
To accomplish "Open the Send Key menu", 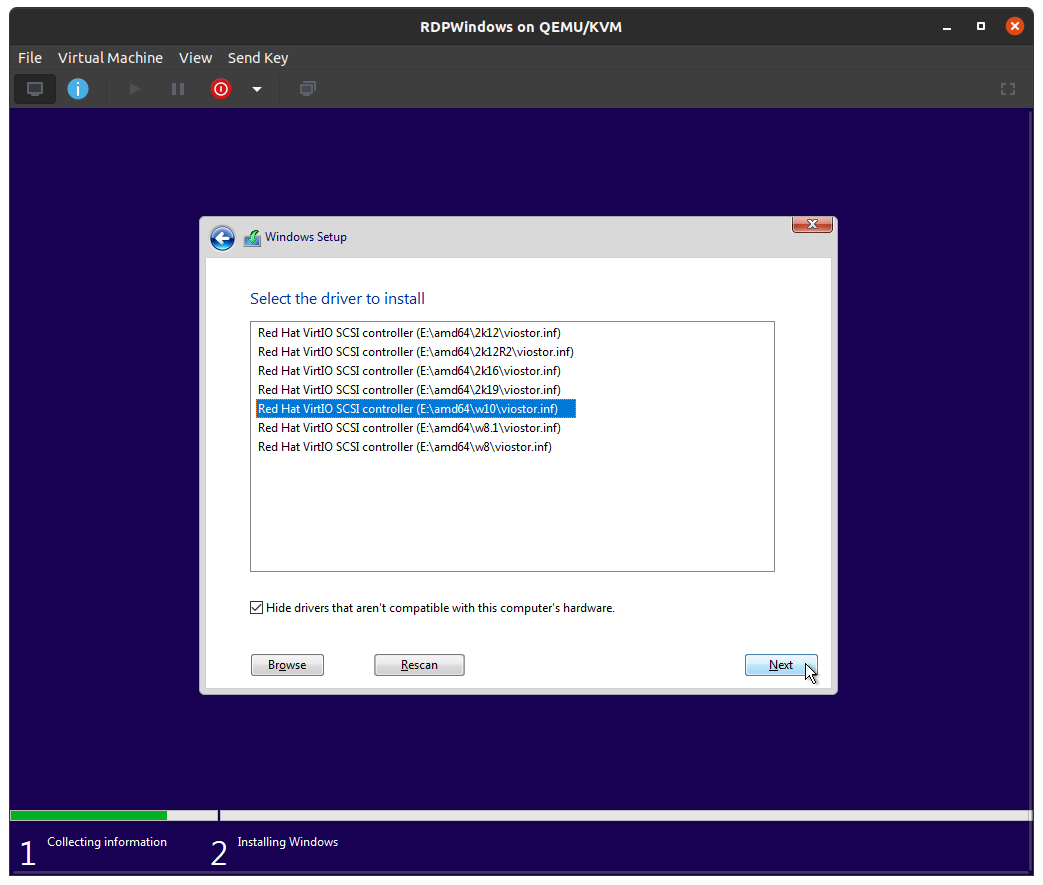I will [258, 58].
